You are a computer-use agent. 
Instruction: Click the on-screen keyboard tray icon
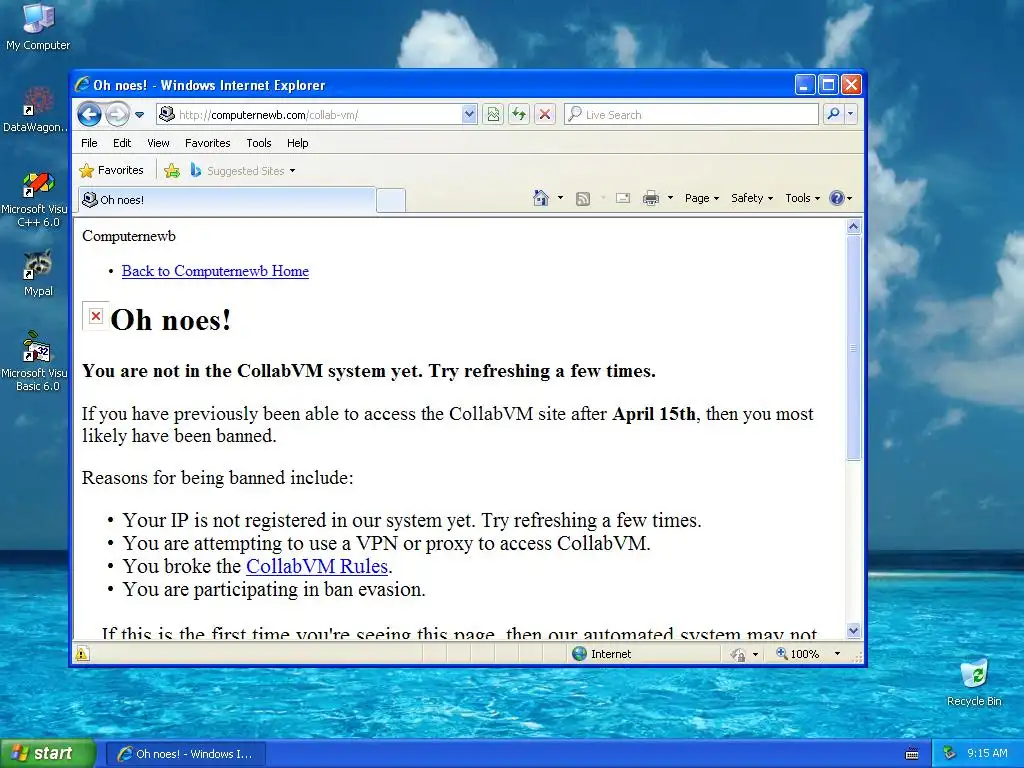pyautogui.click(x=912, y=754)
